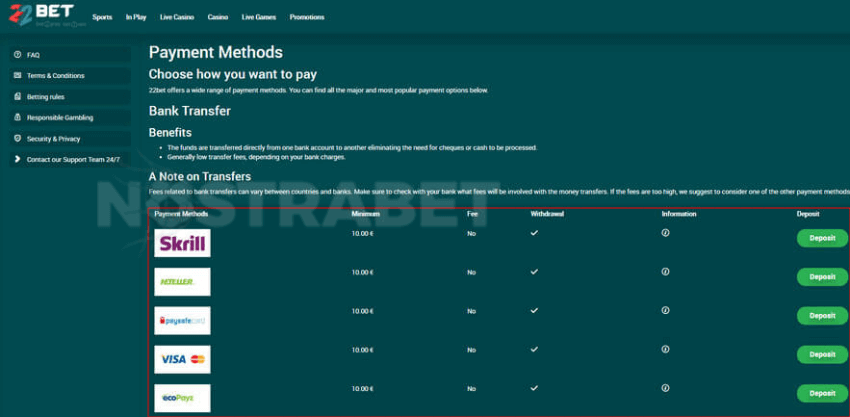The image size is (850, 417).
Task: Open information icon in Neteller row
Action: pyautogui.click(x=665, y=272)
